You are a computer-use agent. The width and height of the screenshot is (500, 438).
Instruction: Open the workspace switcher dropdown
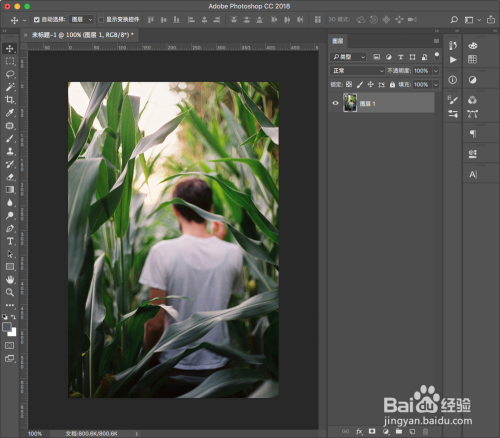[x=472, y=20]
